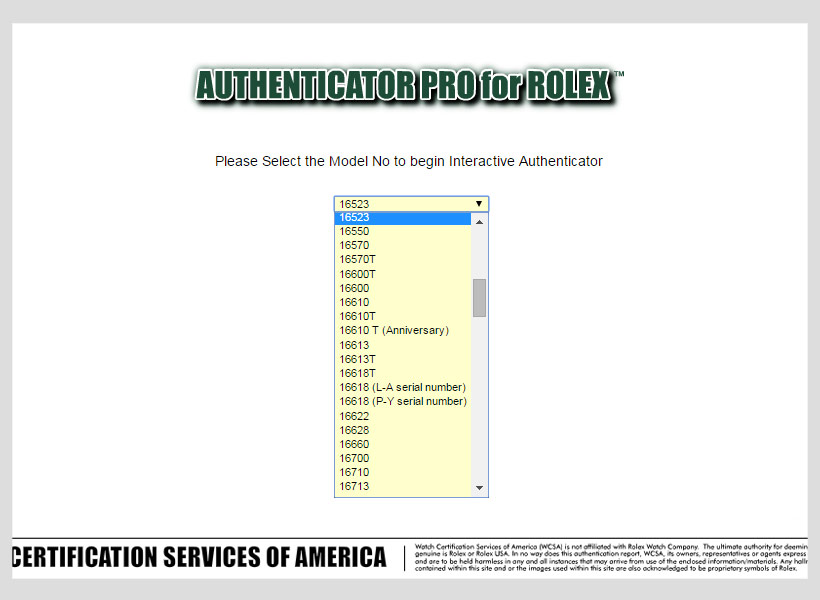The image size is (820, 600).
Task: Select model 16613 option
Action: pos(403,345)
